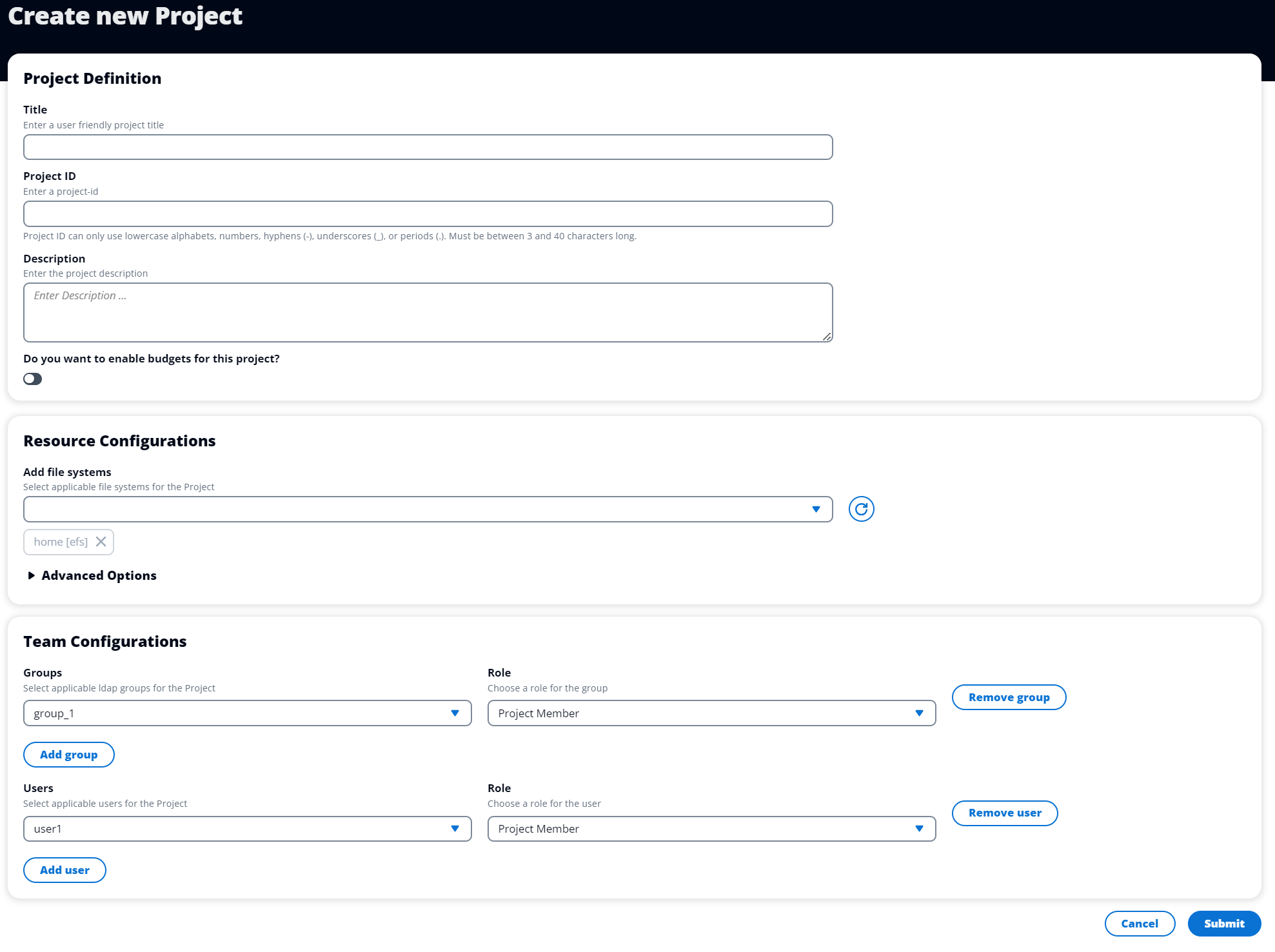Click the budget toggle enable/disable switch
The height and width of the screenshot is (952, 1275).
coord(33,379)
